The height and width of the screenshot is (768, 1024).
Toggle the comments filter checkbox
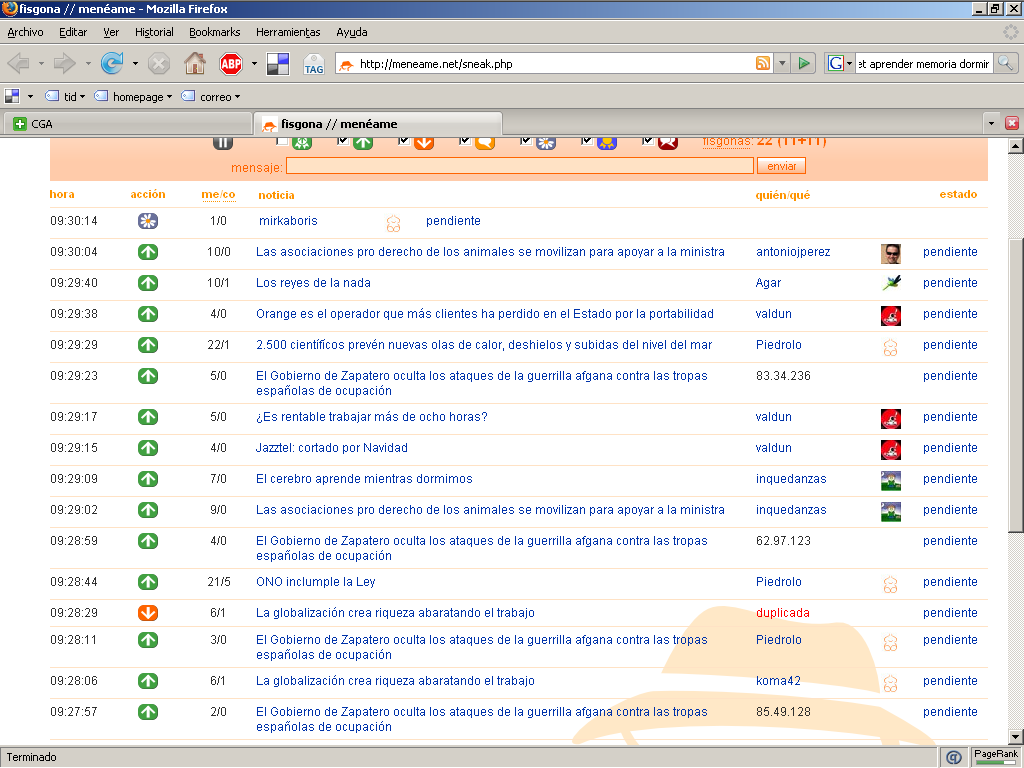(x=465, y=141)
